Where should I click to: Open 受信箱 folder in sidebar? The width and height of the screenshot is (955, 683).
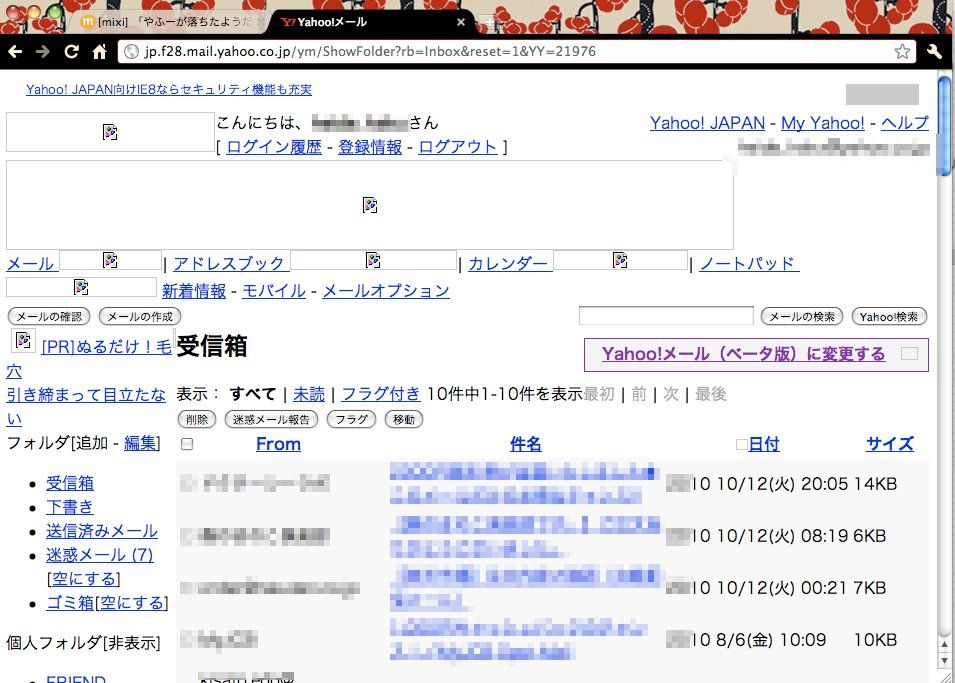pos(70,484)
